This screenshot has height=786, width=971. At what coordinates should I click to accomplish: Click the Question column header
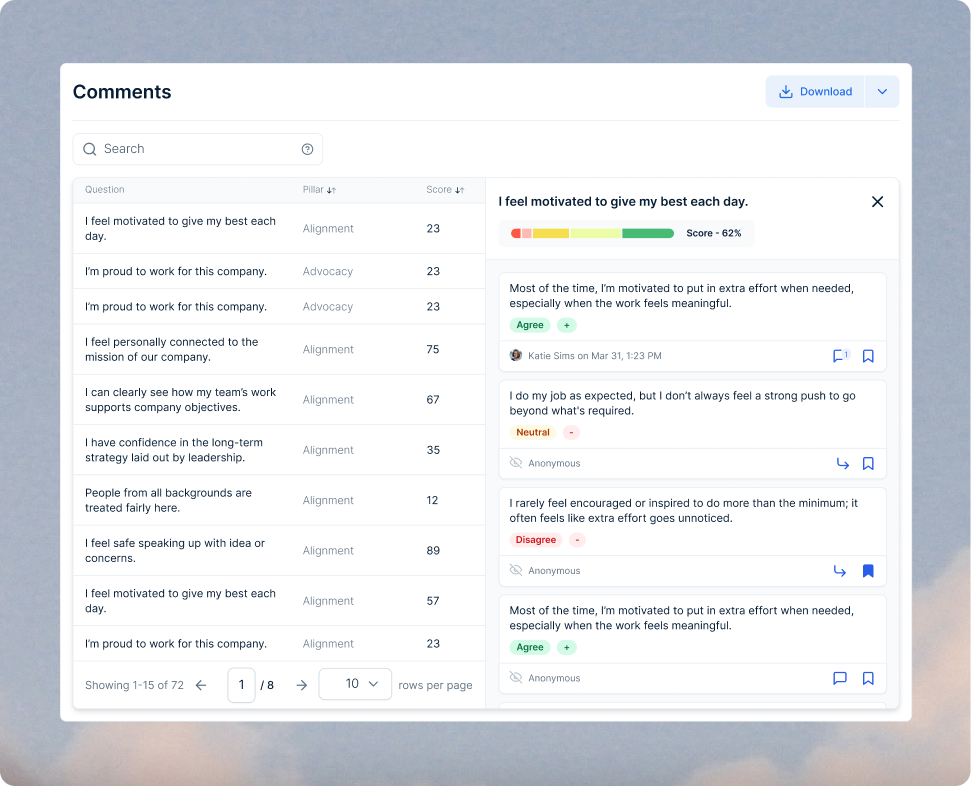tap(105, 190)
